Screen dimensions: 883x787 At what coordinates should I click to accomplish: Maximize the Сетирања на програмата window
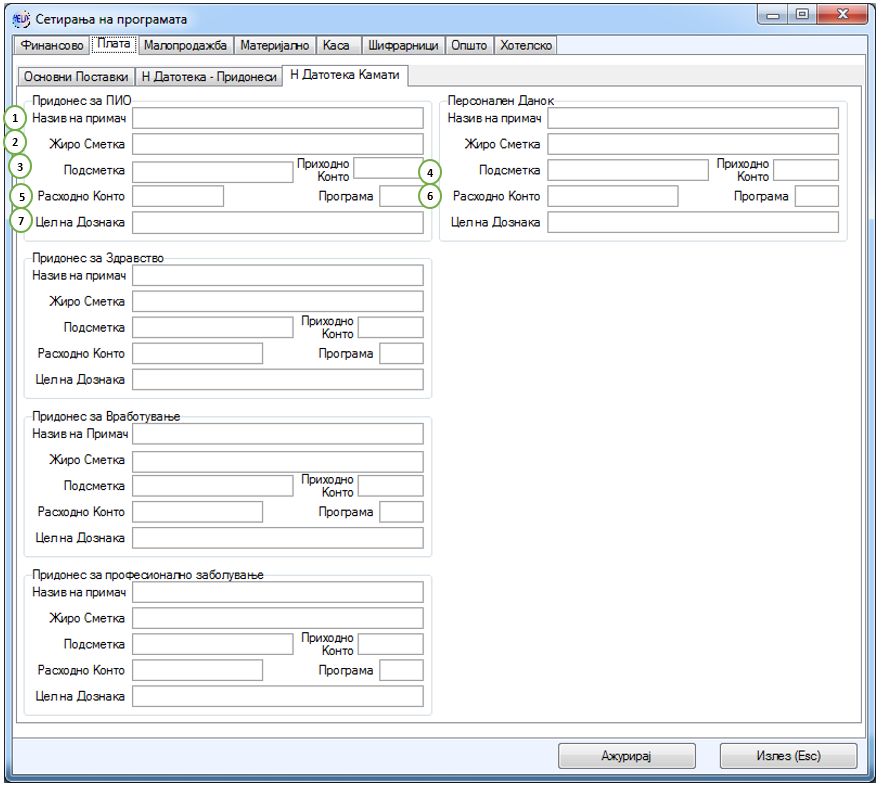(x=802, y=16)
